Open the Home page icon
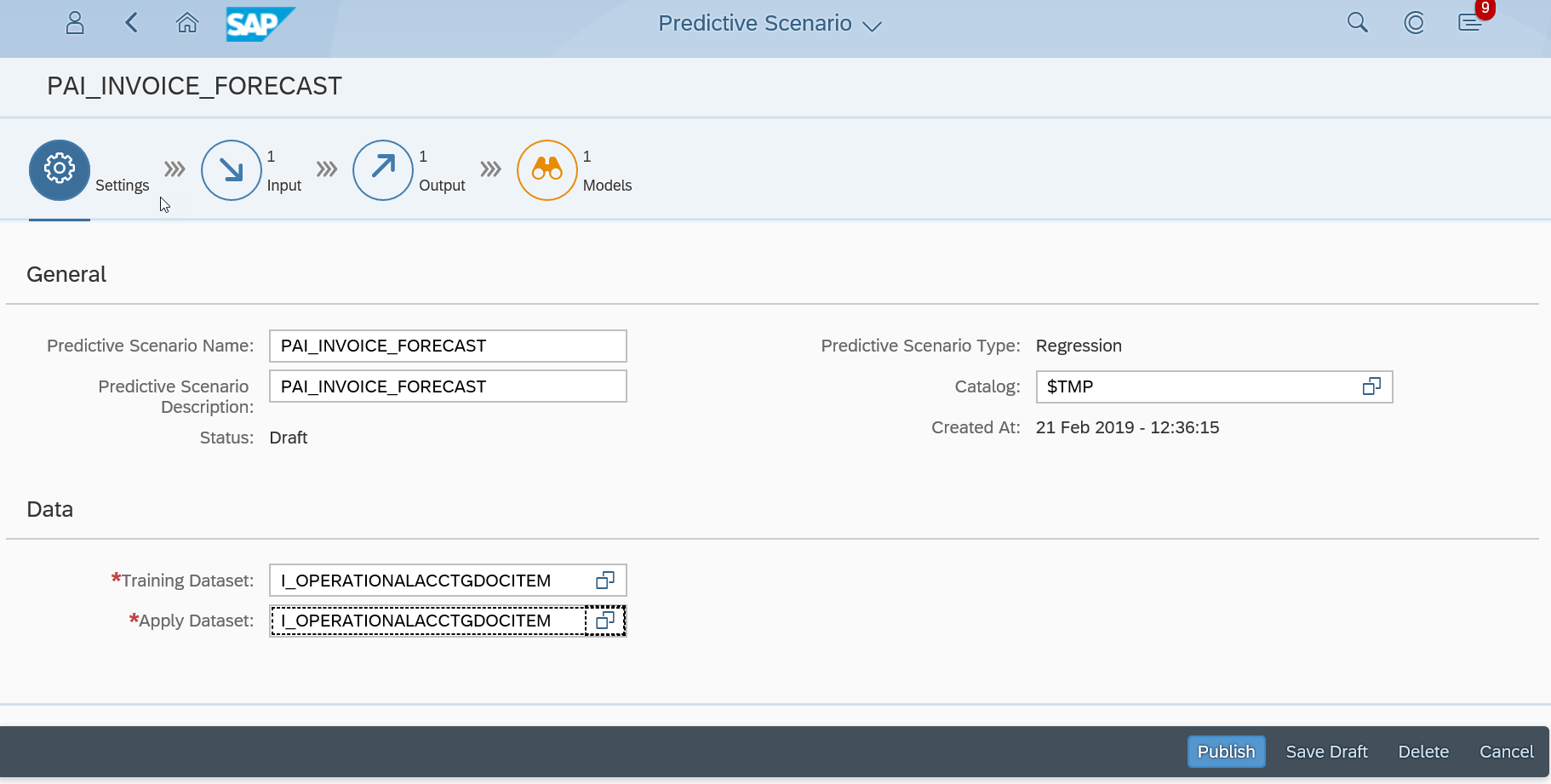The height and width of the screenshot is (784, 1551). click(x=187, y=23)
